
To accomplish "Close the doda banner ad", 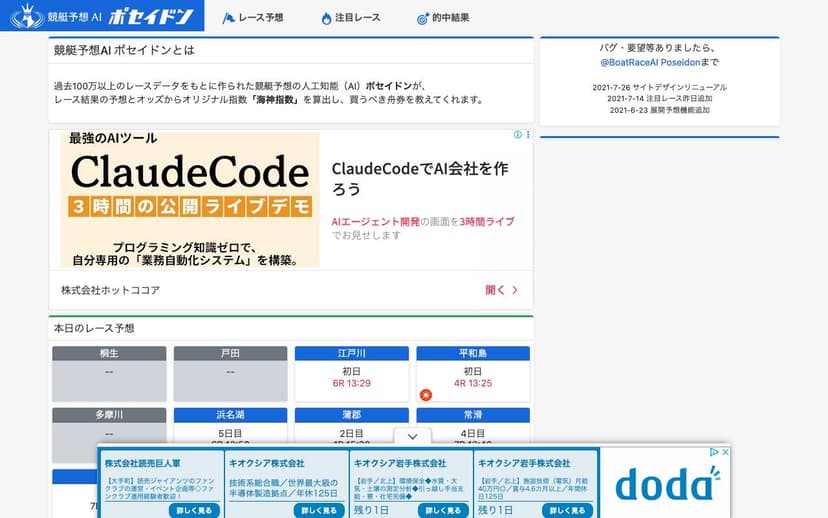I will (x=726, y=452).
